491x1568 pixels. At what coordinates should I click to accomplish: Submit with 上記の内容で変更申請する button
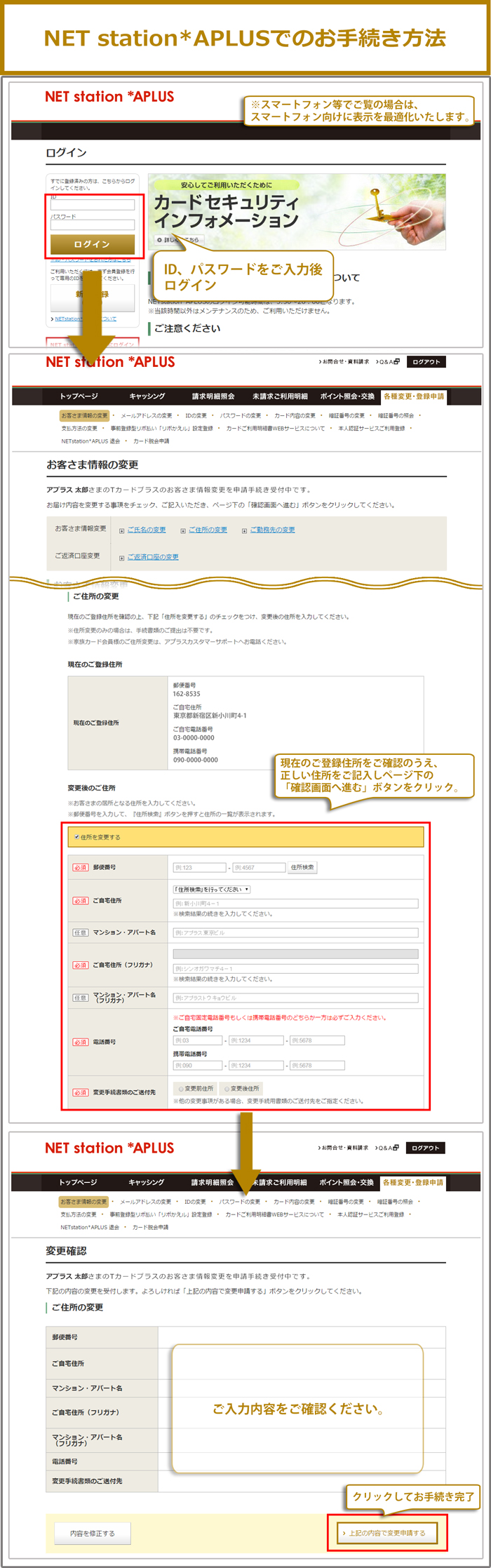point(386,1533)
